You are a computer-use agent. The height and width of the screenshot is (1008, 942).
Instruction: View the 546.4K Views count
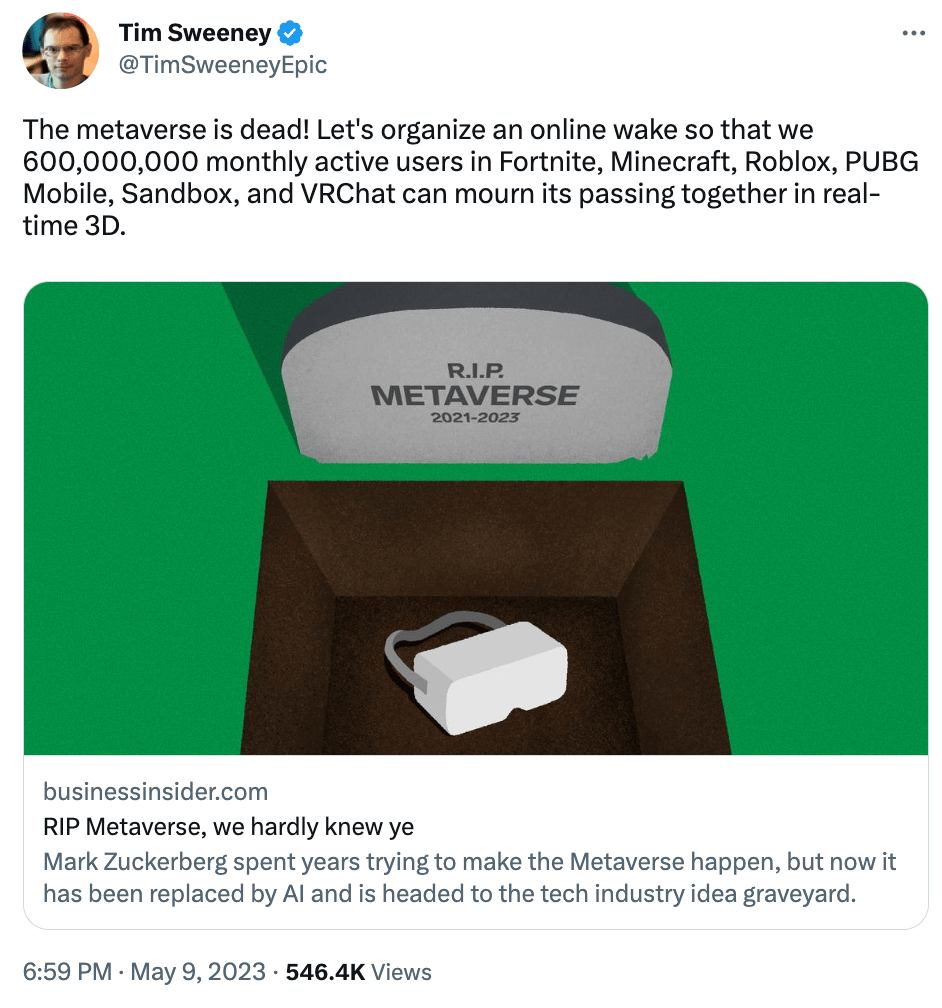[x=358, y=971]
